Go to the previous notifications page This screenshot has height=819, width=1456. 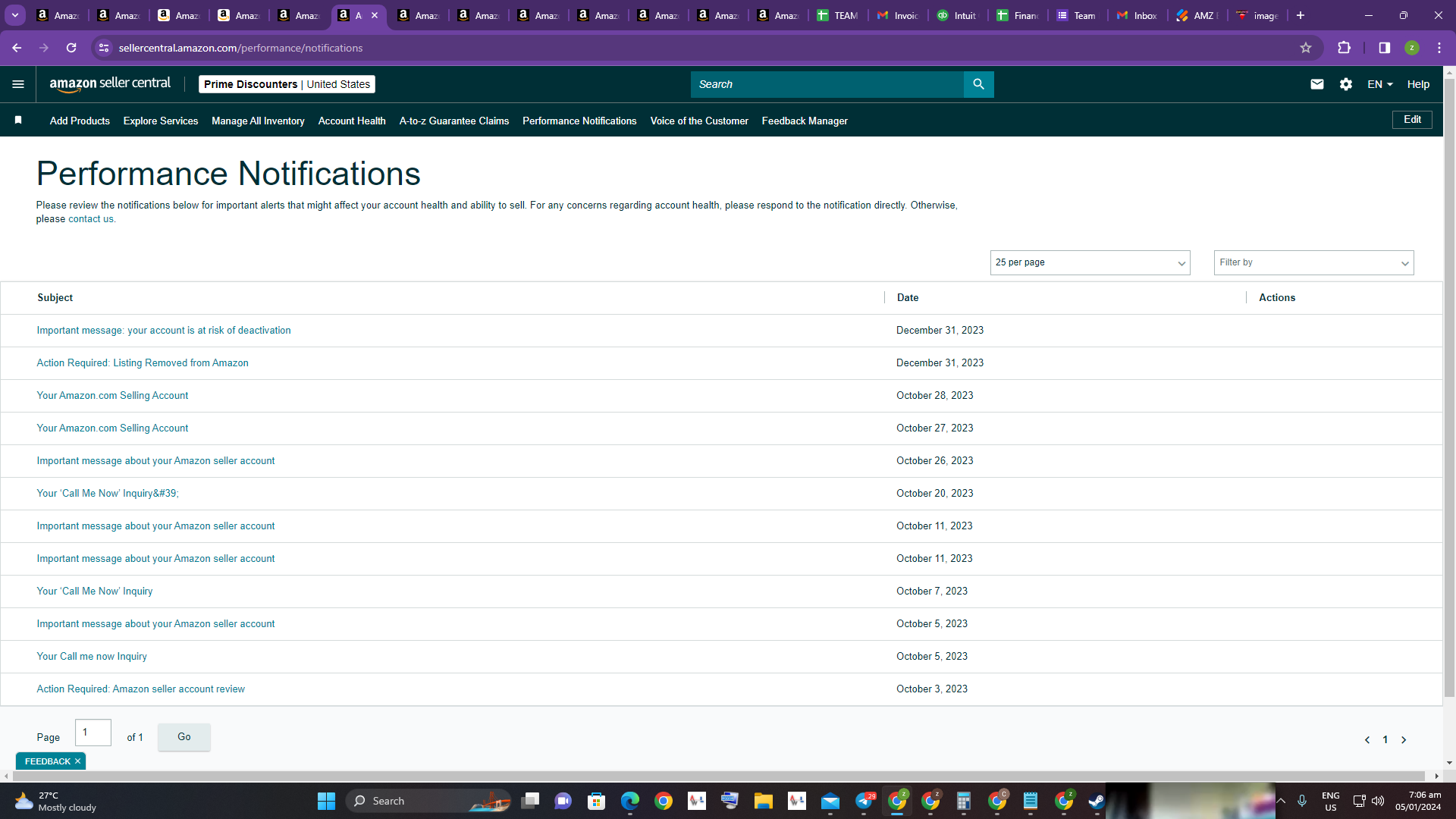coord(1367,740)
